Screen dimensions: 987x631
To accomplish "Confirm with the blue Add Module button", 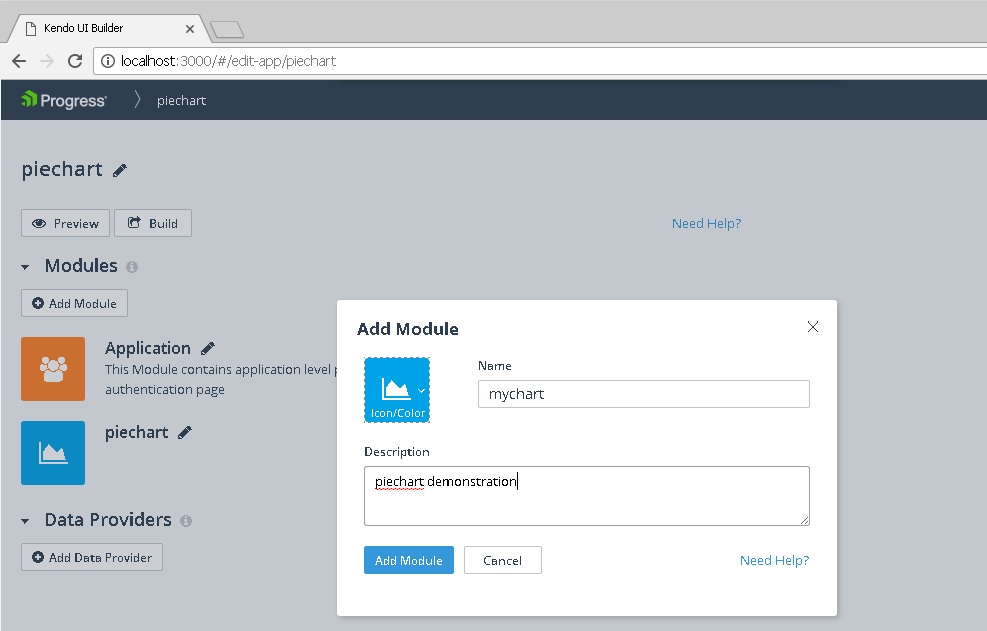I will pos(409,560).
